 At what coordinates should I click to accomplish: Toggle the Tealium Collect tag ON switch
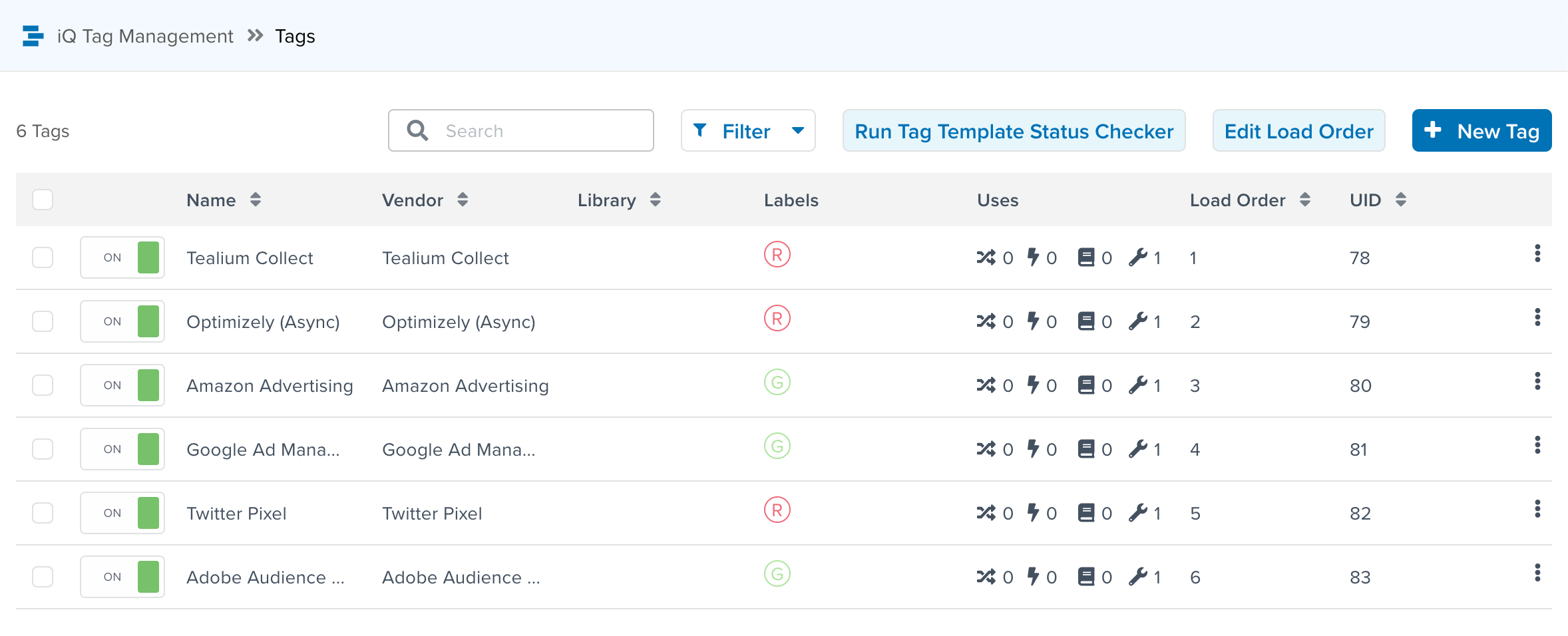tap(122, 257)
